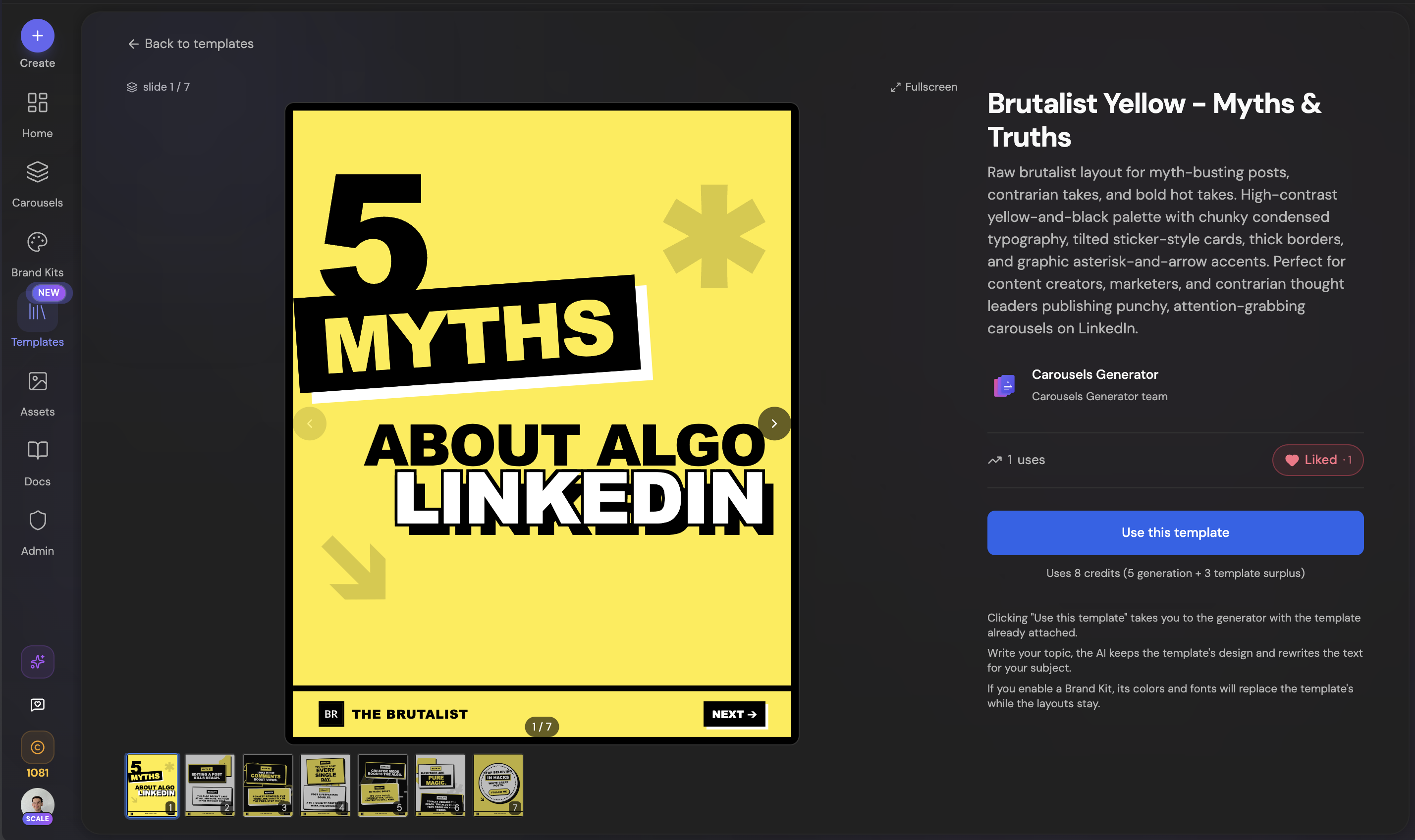Viewport: 1415px width, 840px height.
Task: Open the user profile avatar with SCALE badge
Action: (37, 804)
